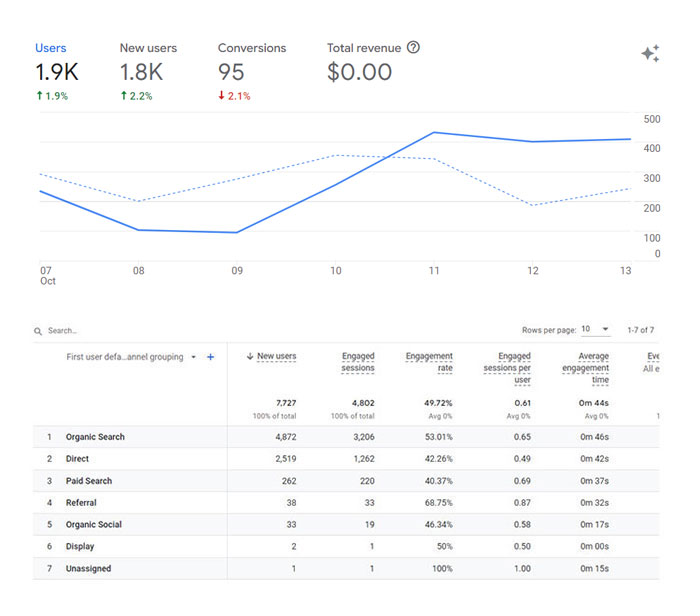Sort by Engaged sessions column header
Screen dimensions: 700x616
(358, 362)
